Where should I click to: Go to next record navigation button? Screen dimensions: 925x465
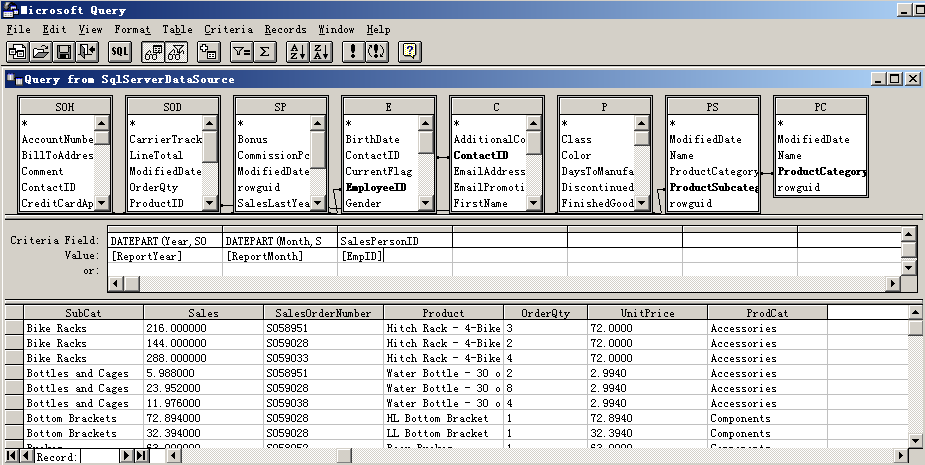(127, 456)
